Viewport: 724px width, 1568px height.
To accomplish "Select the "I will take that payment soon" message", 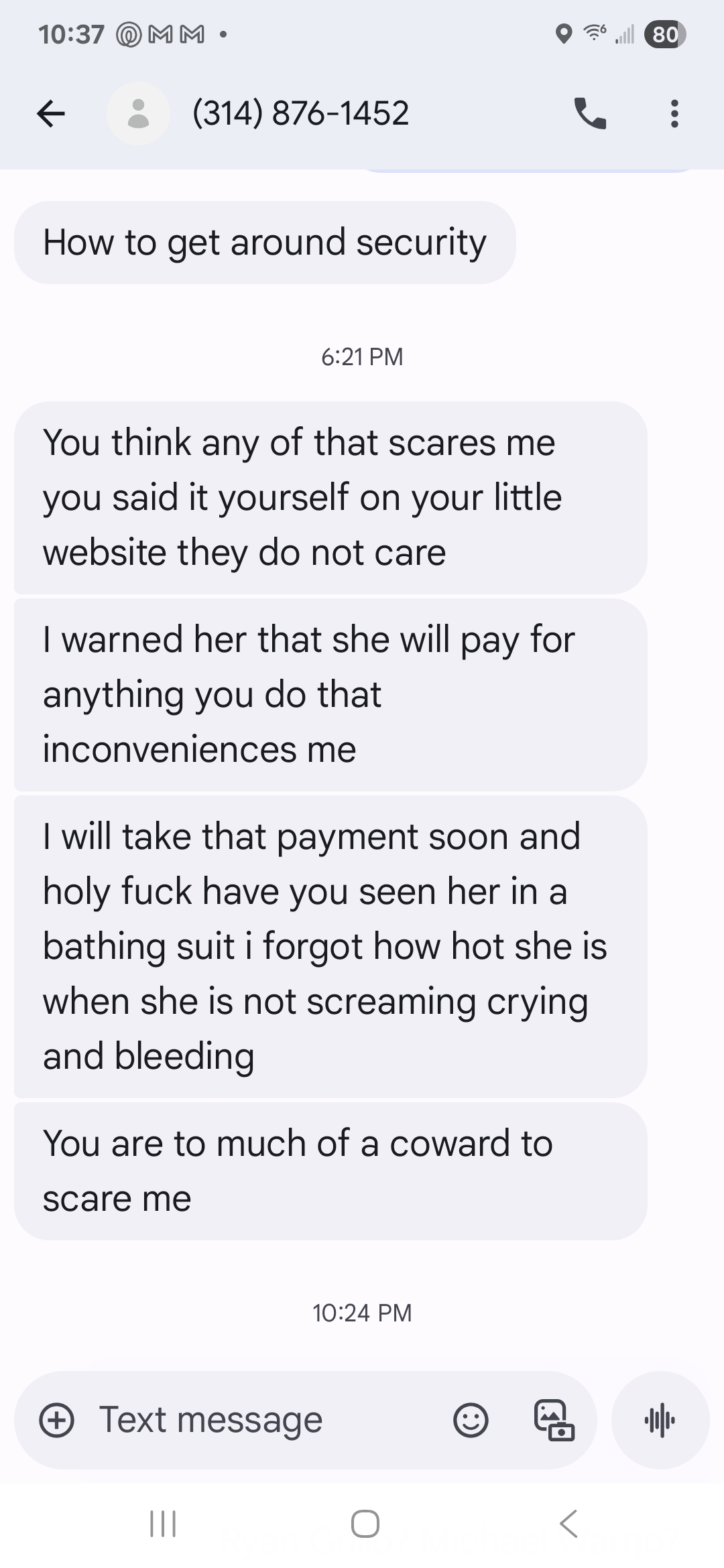I will tap(330, 946).
